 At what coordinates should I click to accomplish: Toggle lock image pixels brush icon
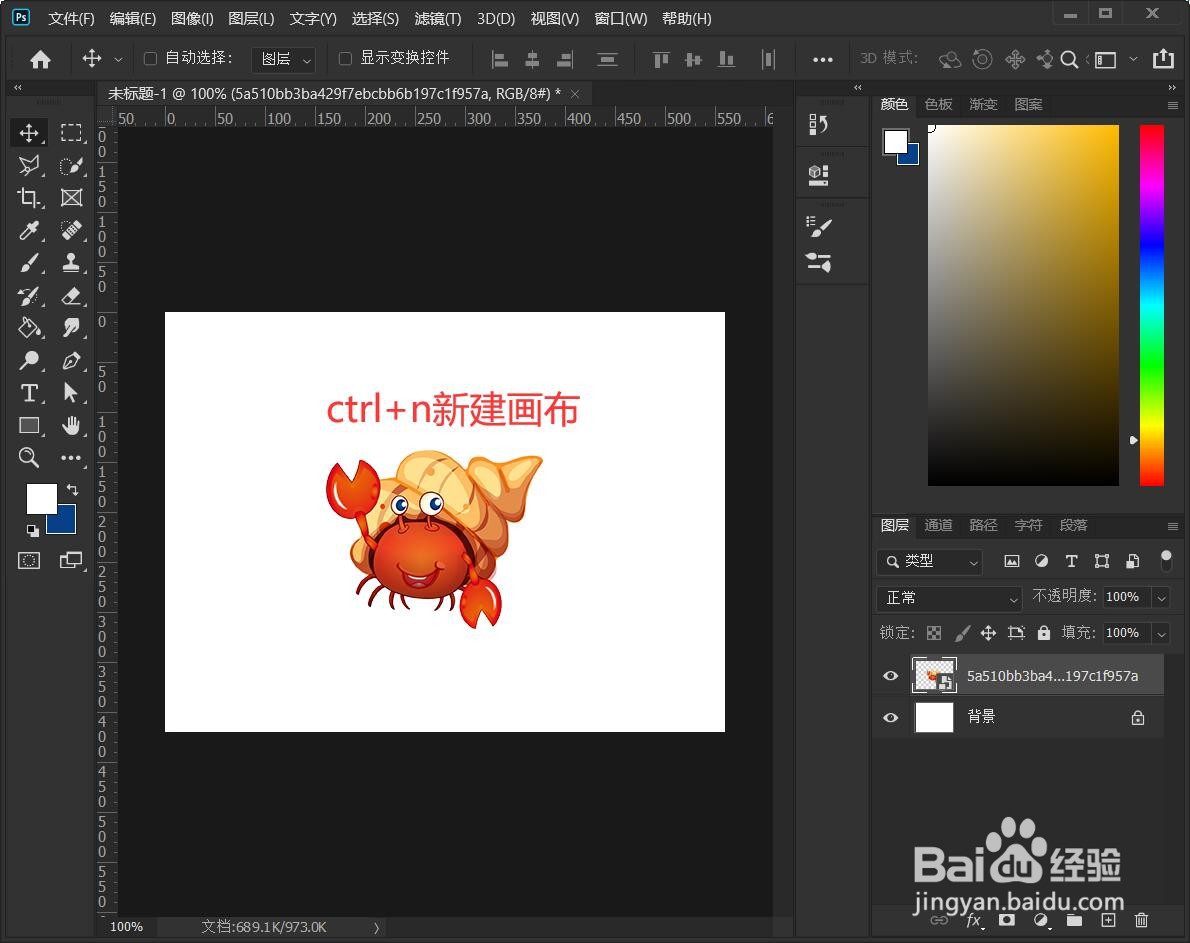[962, 633]
